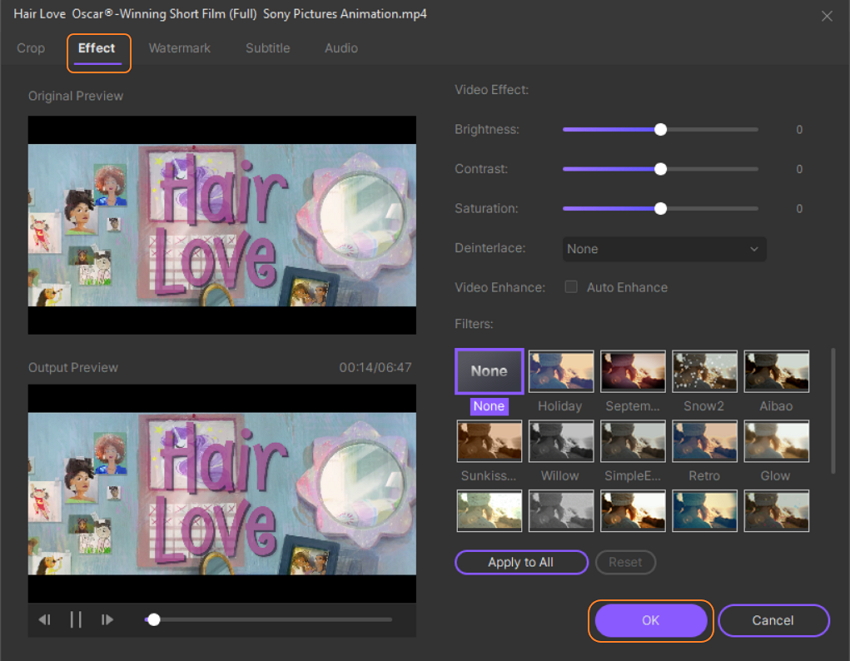850x661 pixels.
Task: Apply the Snow2 filter
Action: [705, 371]
